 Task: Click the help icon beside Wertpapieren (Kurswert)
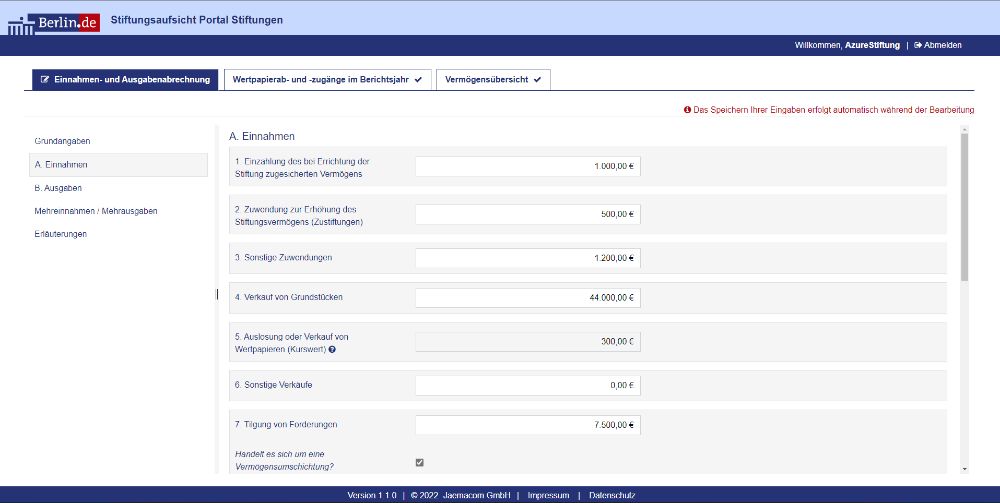[332, 349]
